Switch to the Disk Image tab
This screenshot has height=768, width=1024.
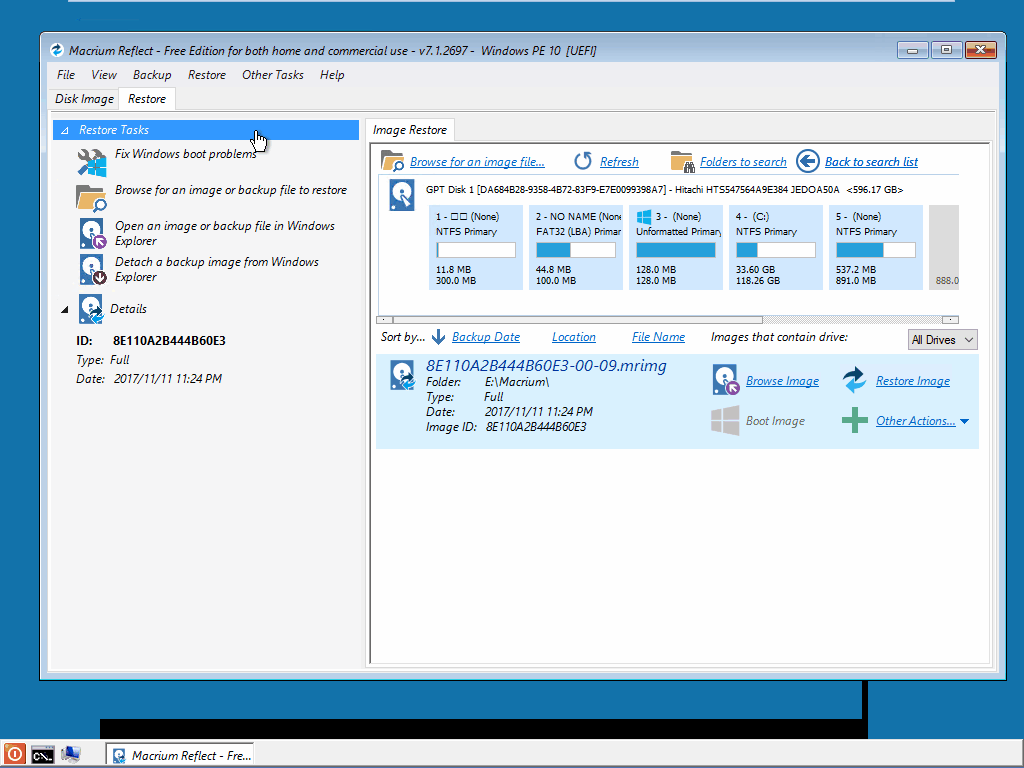(84, 99)
